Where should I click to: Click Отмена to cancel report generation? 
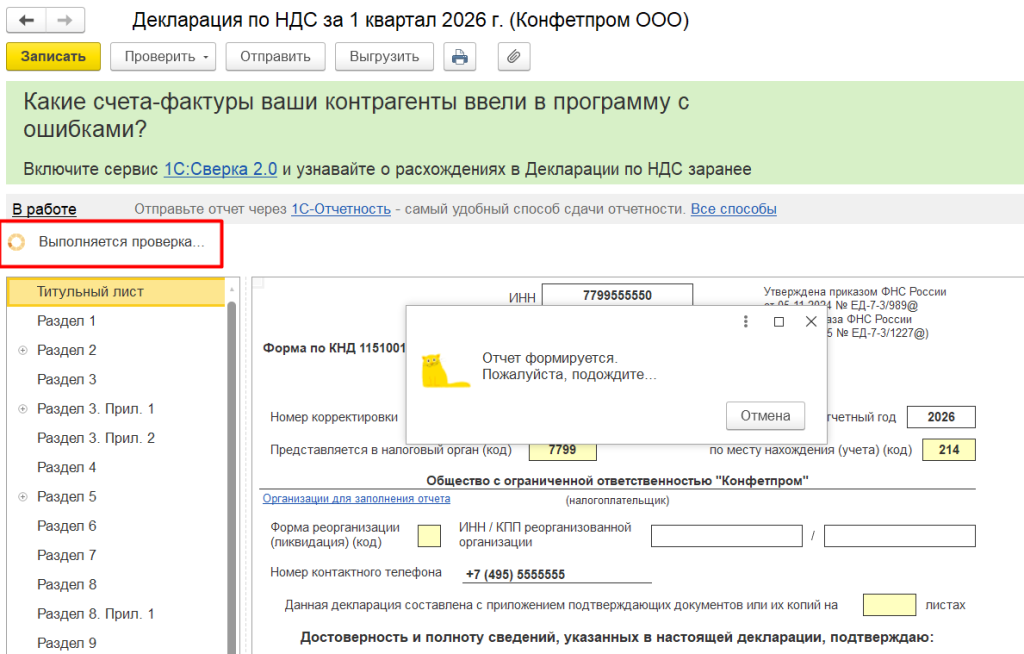pos(765,416)
